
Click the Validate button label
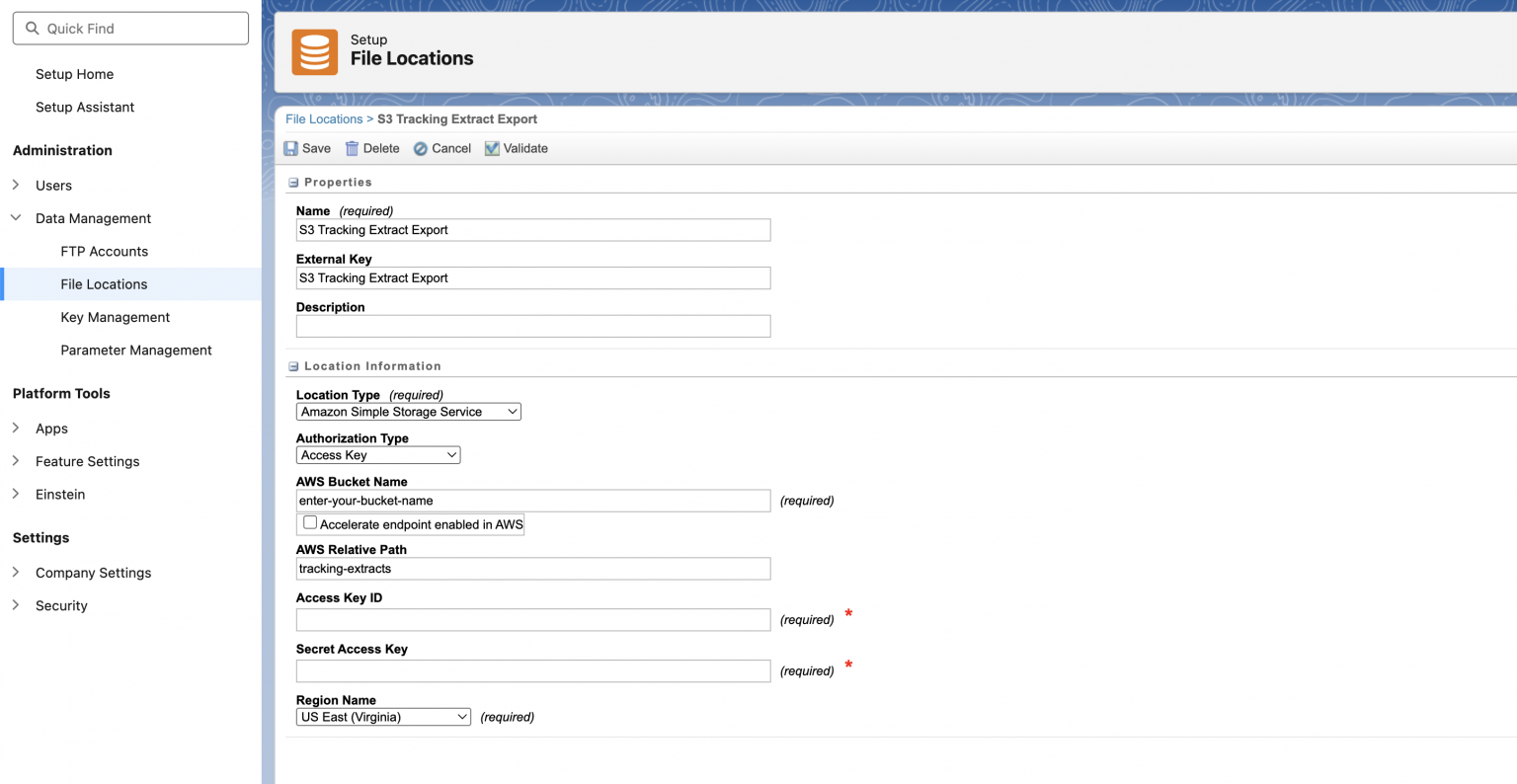tap(525, 148)
